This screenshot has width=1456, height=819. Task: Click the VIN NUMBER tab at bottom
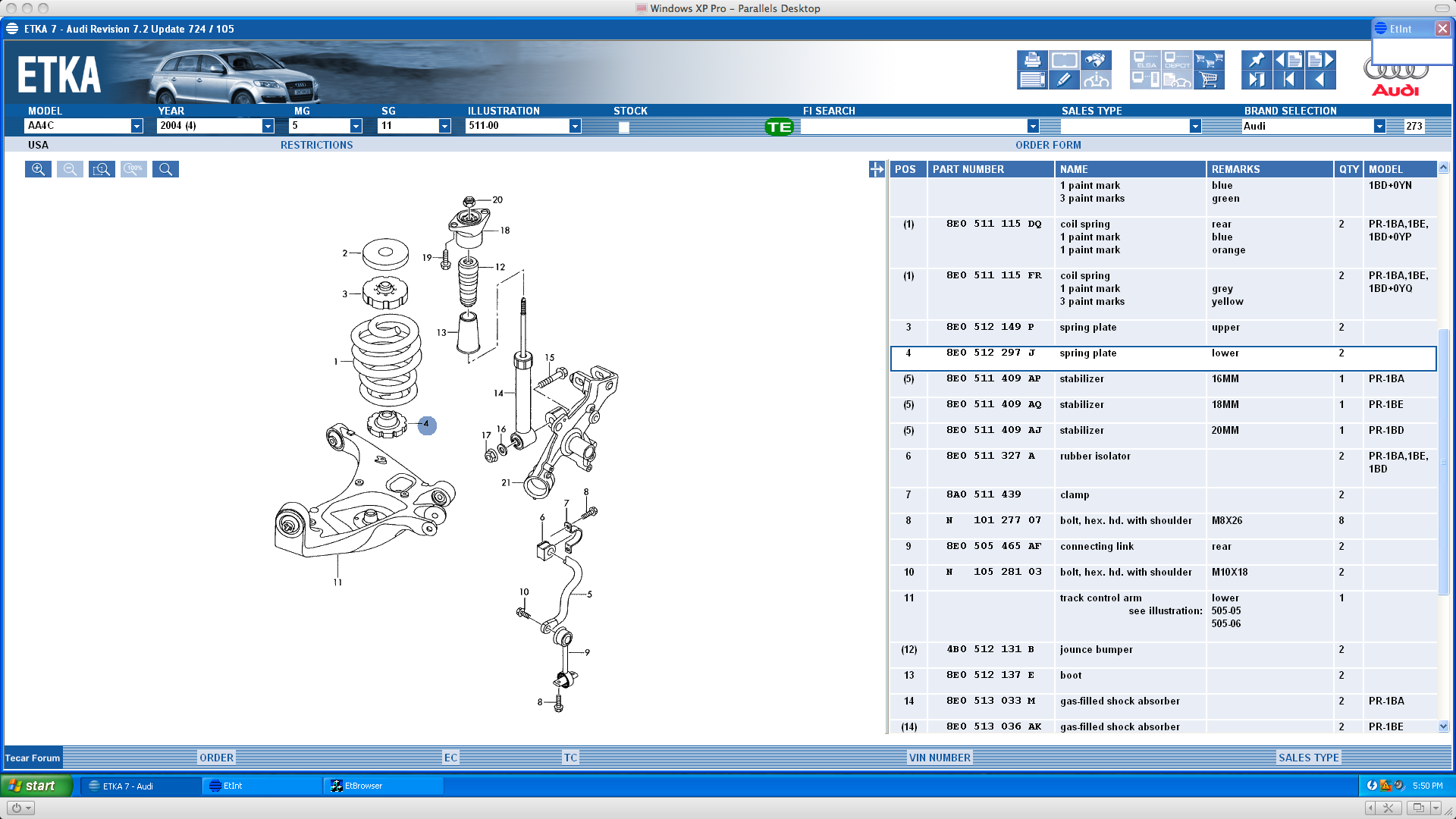pos(940,758)
